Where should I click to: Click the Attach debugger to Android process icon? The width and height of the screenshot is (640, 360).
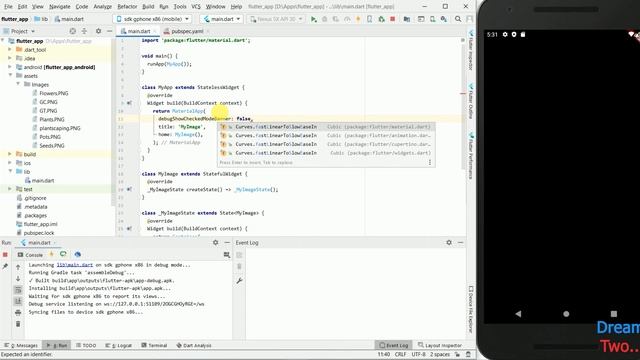click(x=381, y=19)
